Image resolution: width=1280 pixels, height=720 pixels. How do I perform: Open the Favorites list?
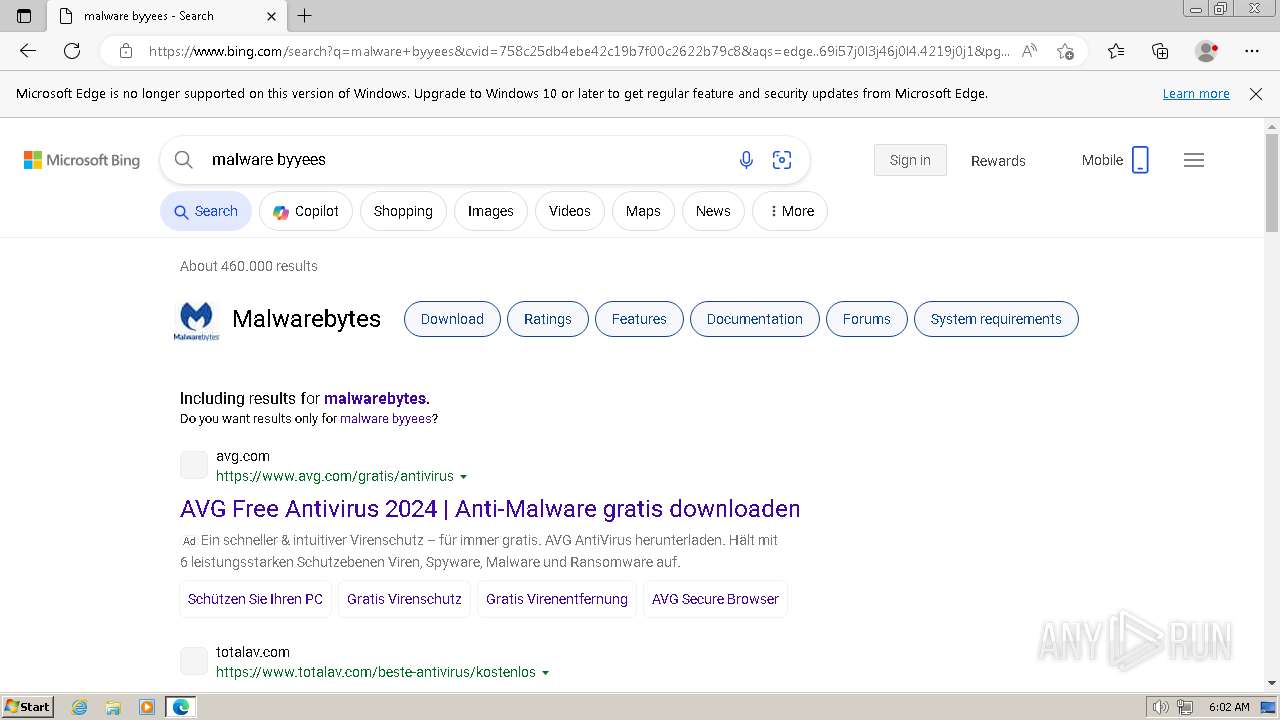(x=1116, y=51)
